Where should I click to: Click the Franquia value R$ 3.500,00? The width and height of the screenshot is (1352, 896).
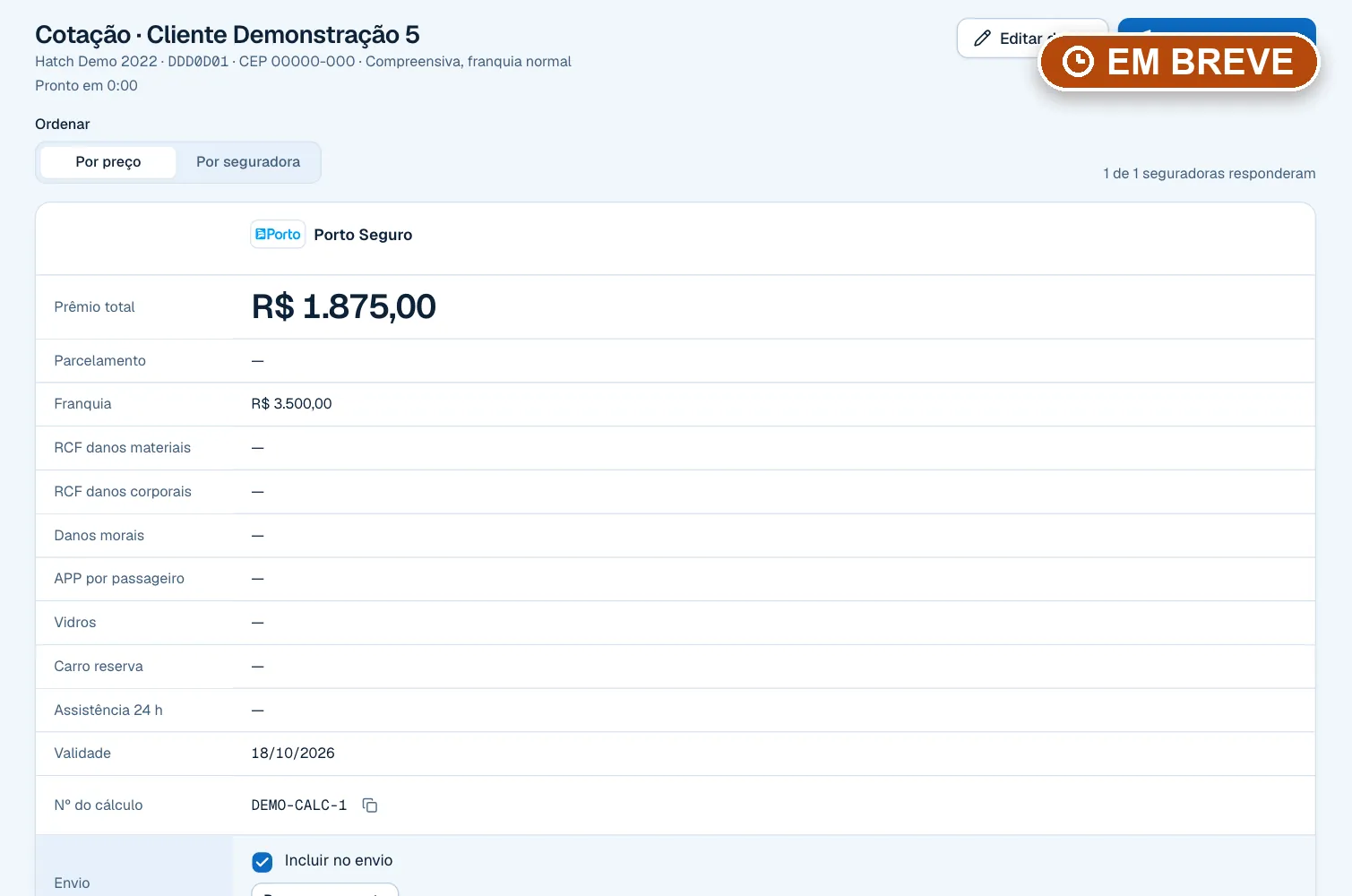(x=291, y=404)
